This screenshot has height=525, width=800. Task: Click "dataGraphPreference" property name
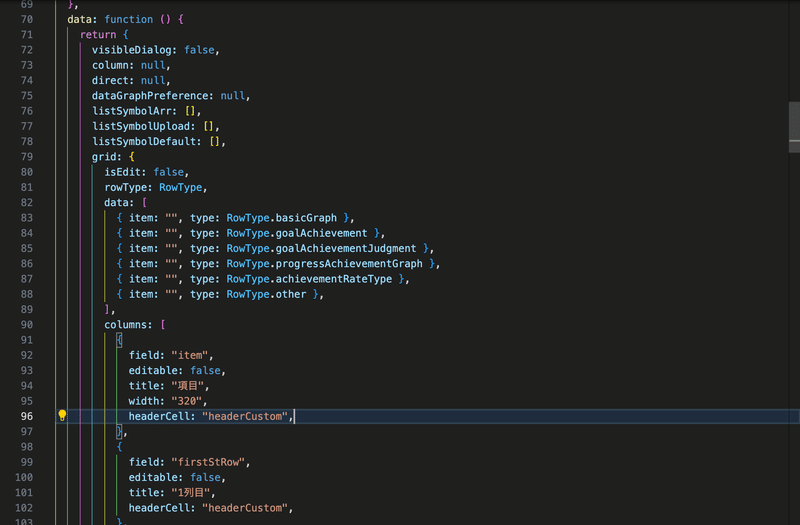tap(150, 96)
